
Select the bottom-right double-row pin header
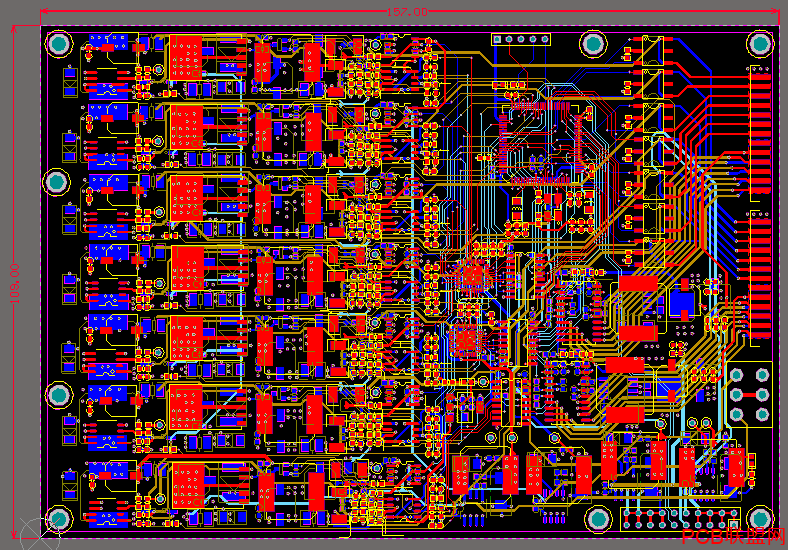point(681,519)
